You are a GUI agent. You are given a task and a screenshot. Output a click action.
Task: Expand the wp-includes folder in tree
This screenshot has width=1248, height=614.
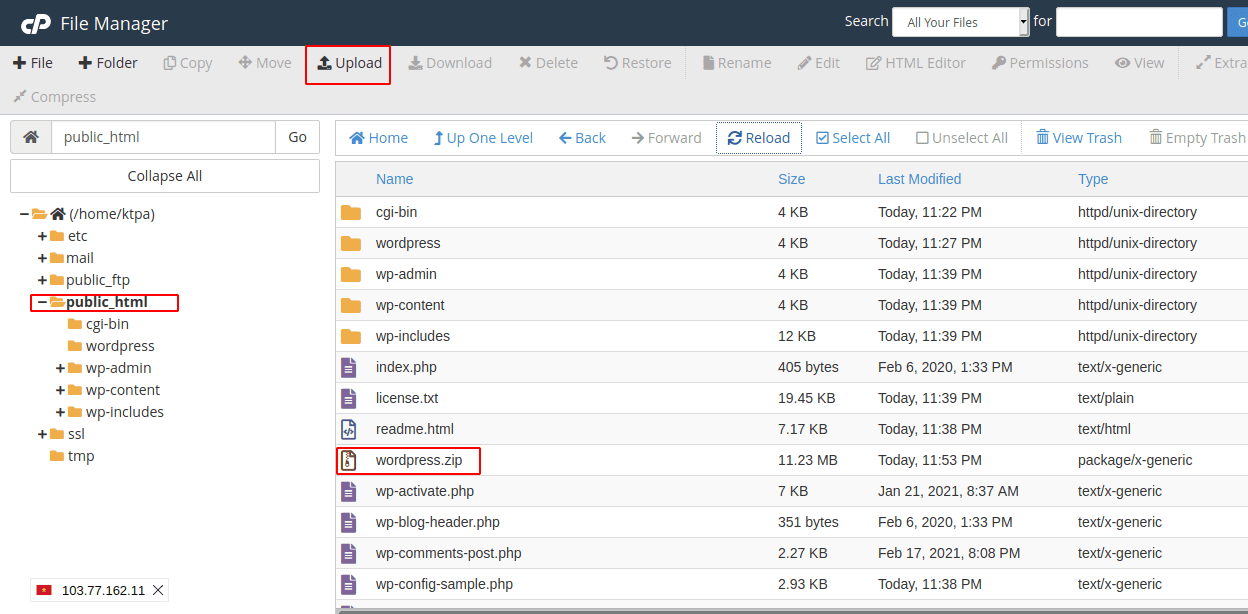click(x=60, y=412)
